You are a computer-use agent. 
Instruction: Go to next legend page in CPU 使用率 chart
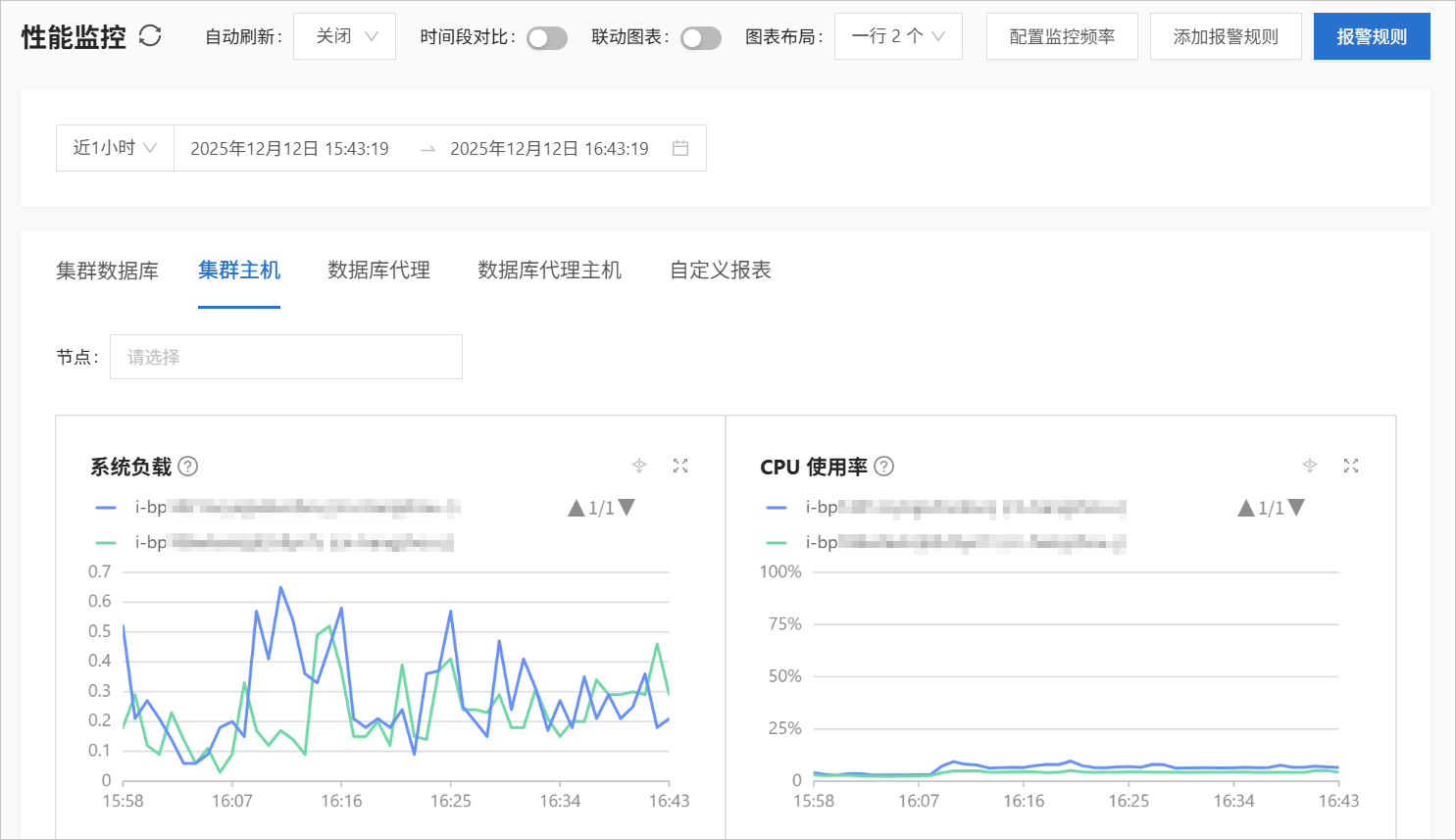(x=1296, y=508)
